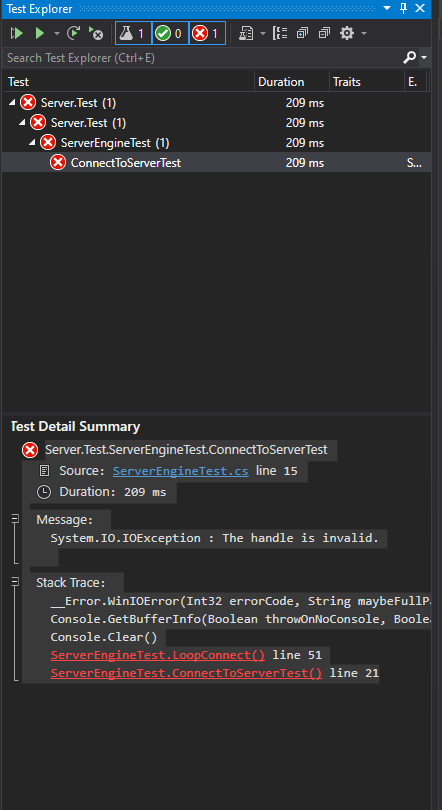Click the Run selected tests play icon
The height and width of the screenshot is (810, 442).
pyautogui.click(x=39, y=34)
